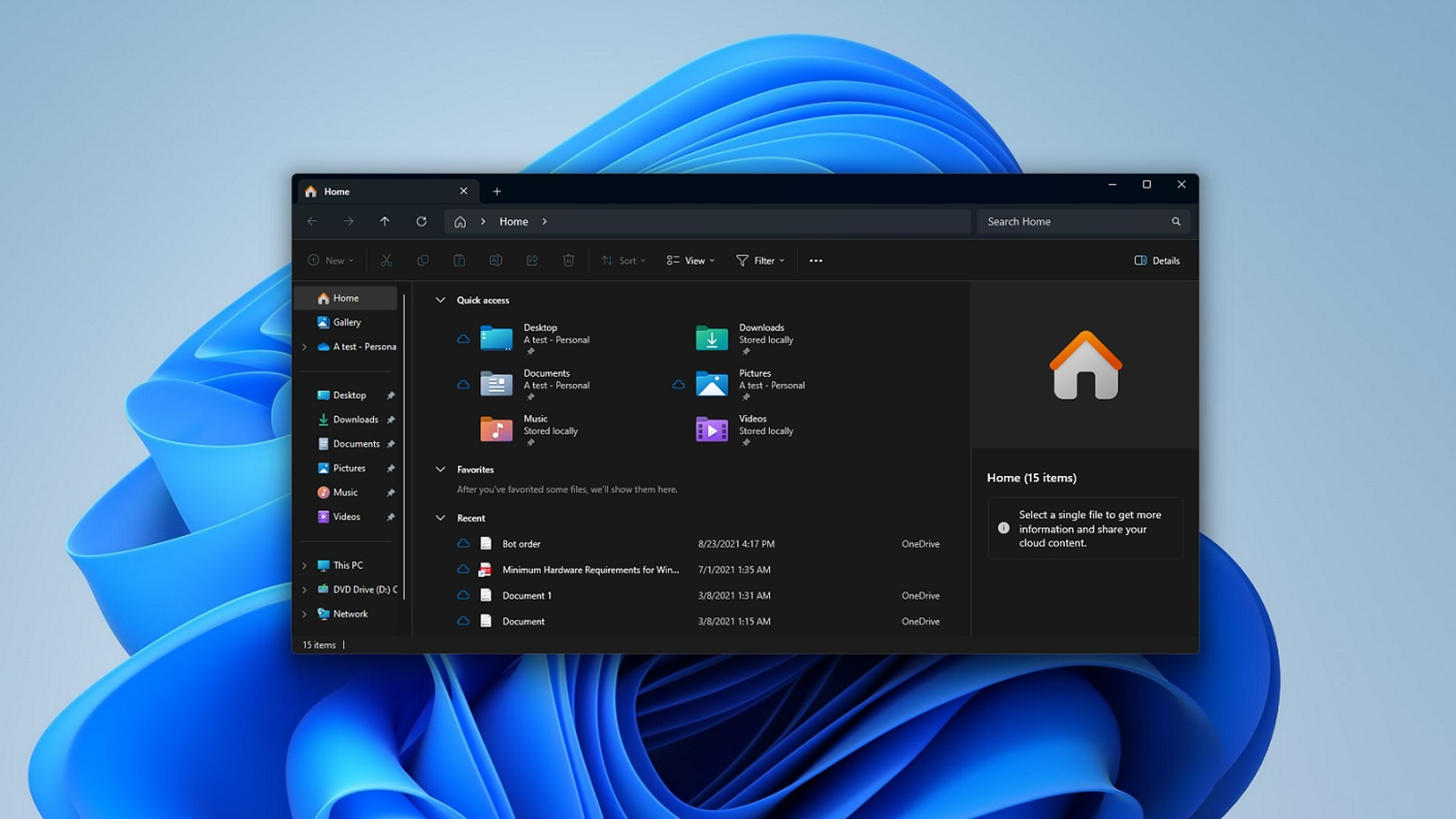This screenshot has height=819, width=1456.
Task: Click the 15 items status bar text
Action: (319, 645)
